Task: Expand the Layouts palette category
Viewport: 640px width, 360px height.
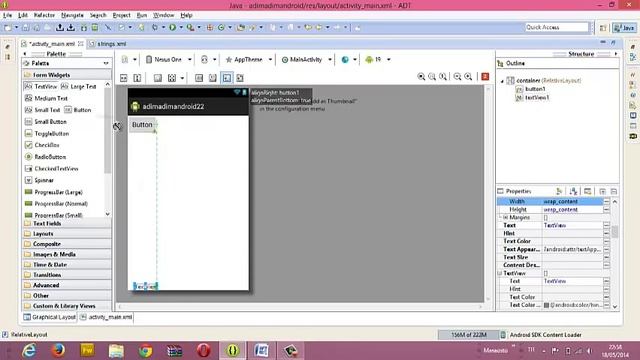Action: 67,234
